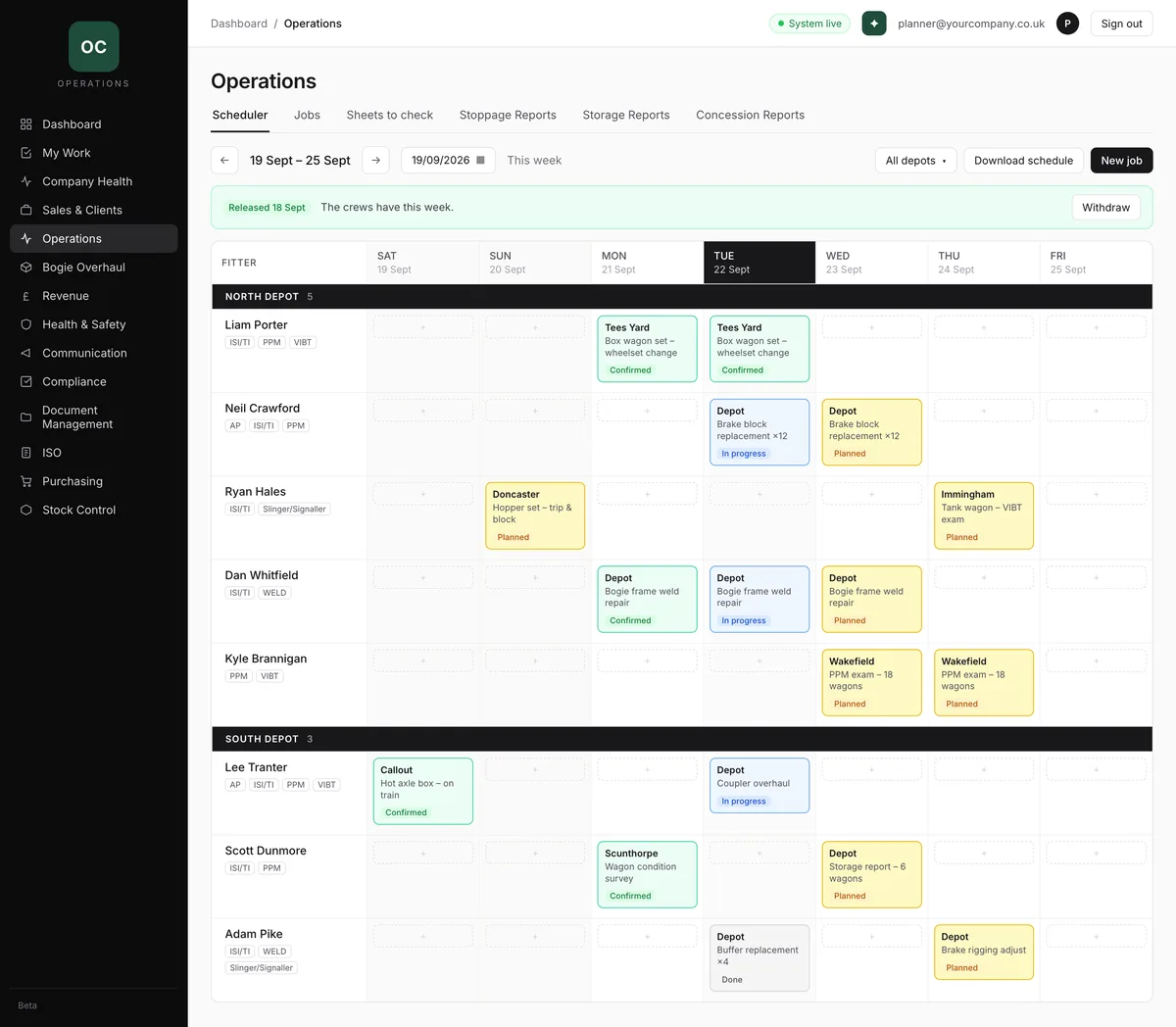The height and width of the screenshot is (1027, 1176).
Task: Click the Communication megaphone icon
Action: (x=26, y=353)
